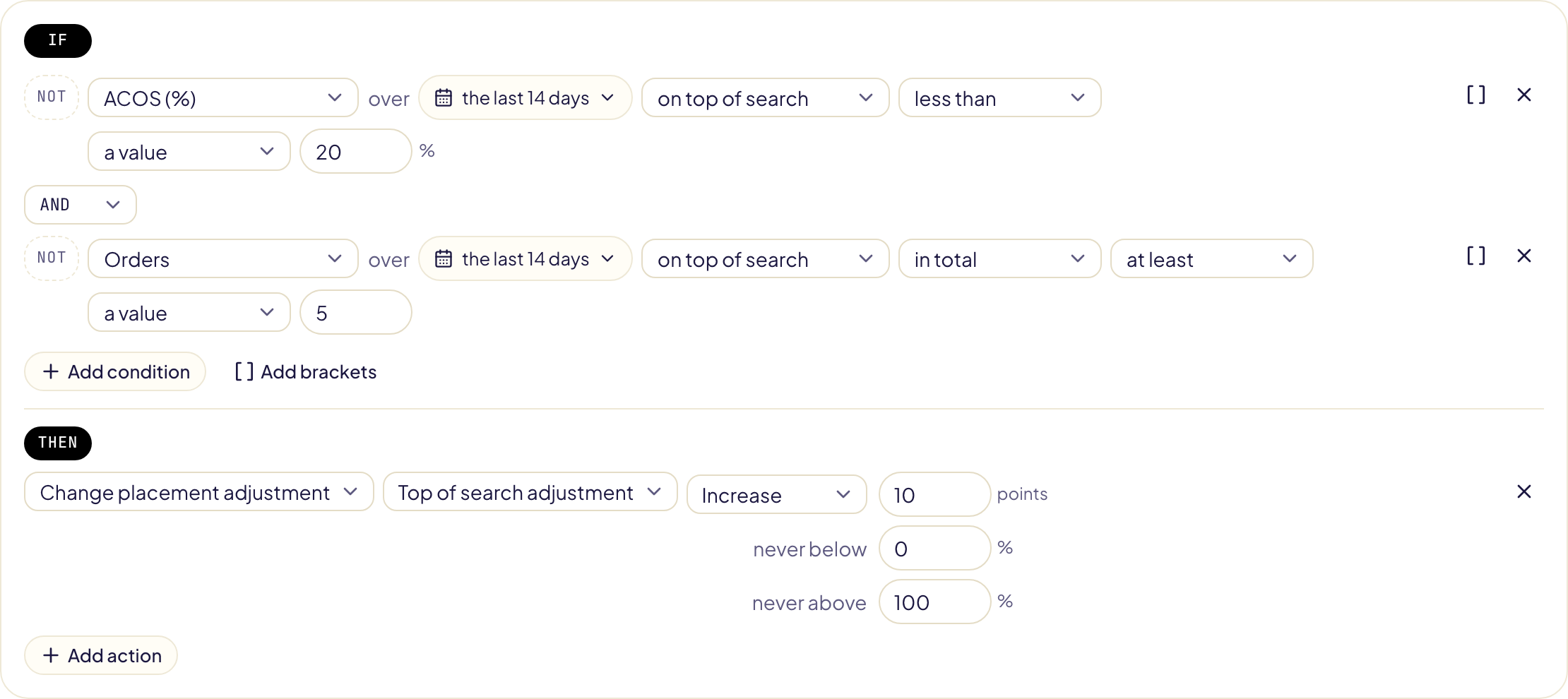Click the ACOS threshold field showing 20

tap(356, 151)
